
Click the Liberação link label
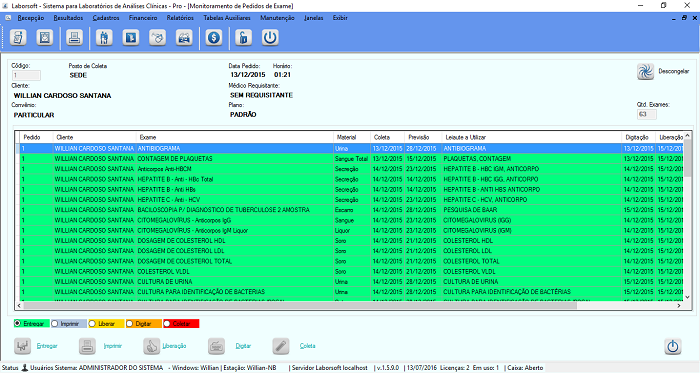[174, 346]
